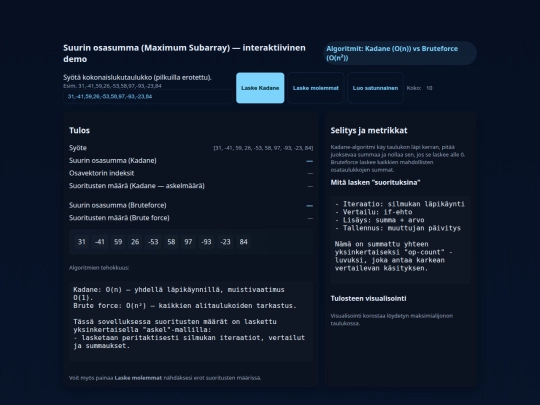Click the Laske Kadane button
540x405 pixels.
pyautogui.click(x=260, y=88)
